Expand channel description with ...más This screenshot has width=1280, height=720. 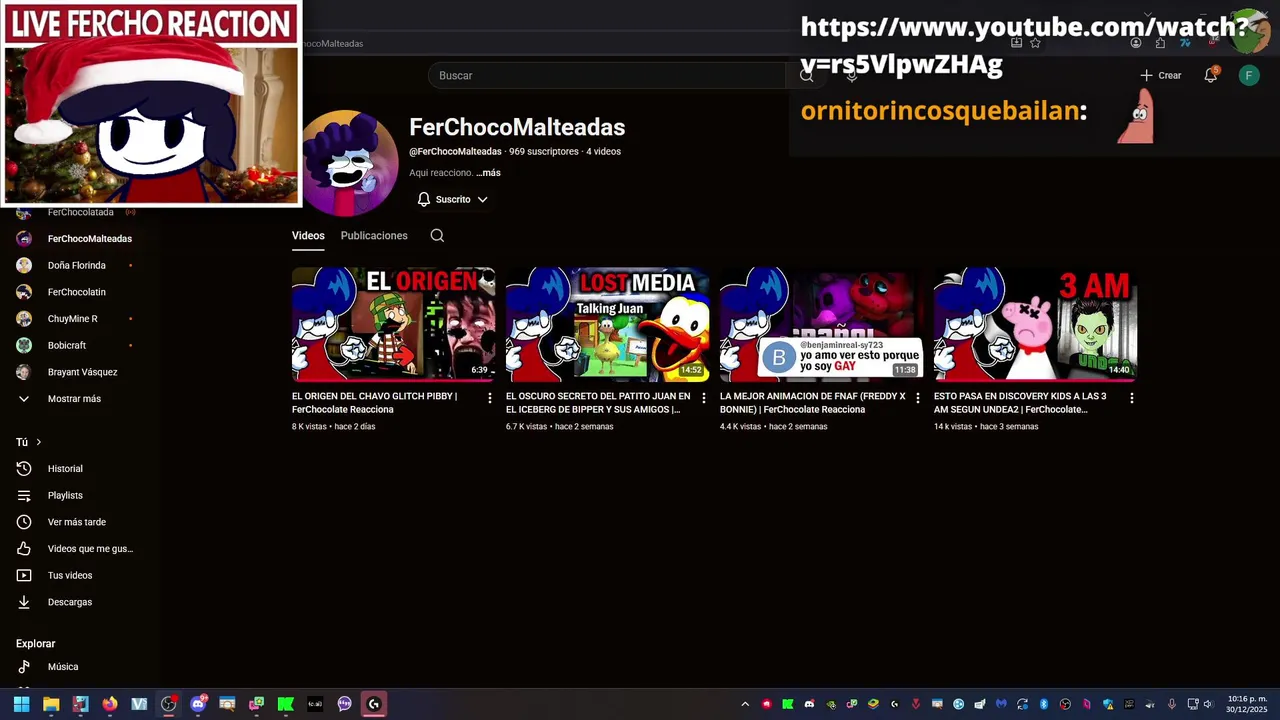point(488,173)
